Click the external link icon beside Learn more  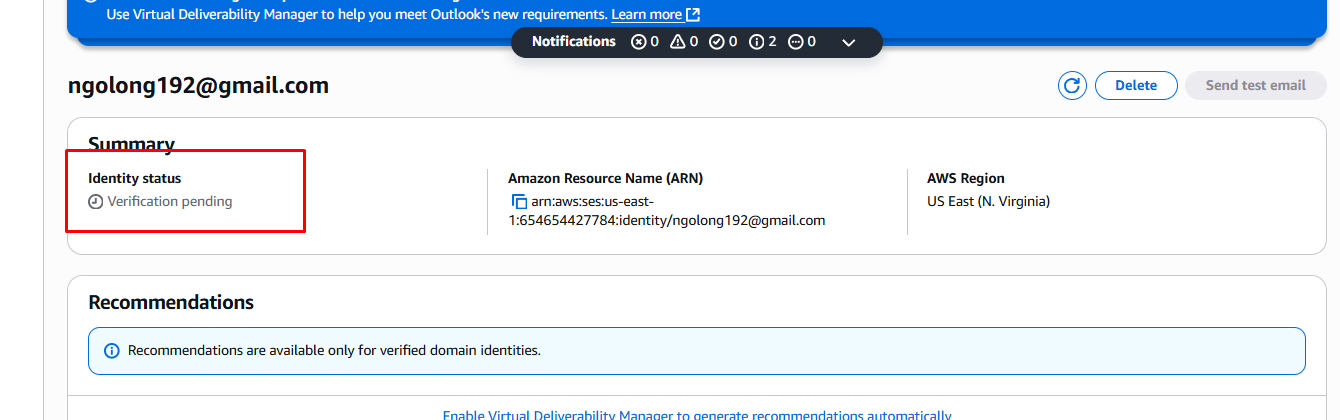693,15
